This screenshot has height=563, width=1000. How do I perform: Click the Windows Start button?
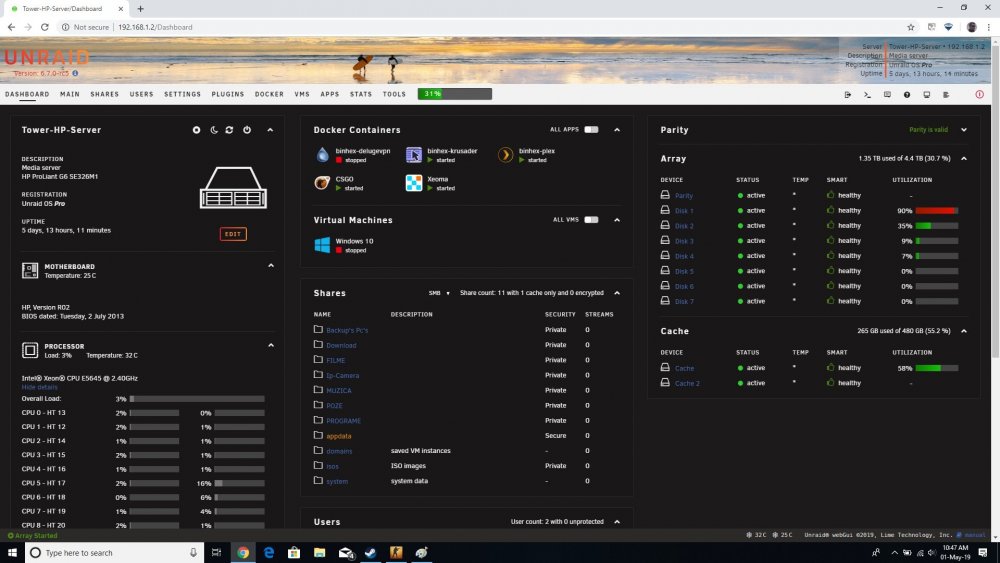coord(12,553)
